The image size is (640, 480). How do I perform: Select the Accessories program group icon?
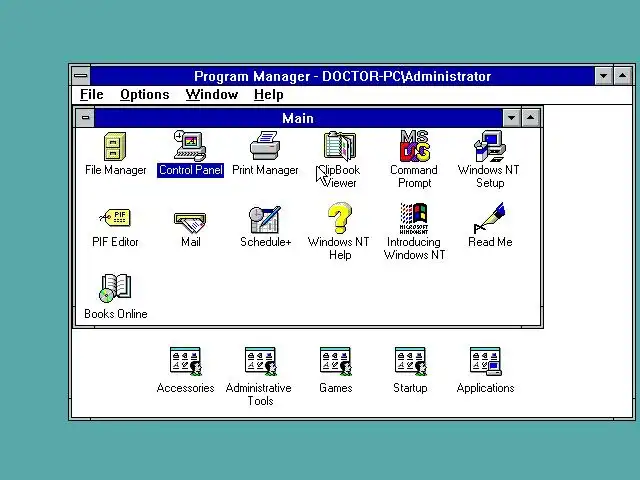pos(186,362)
